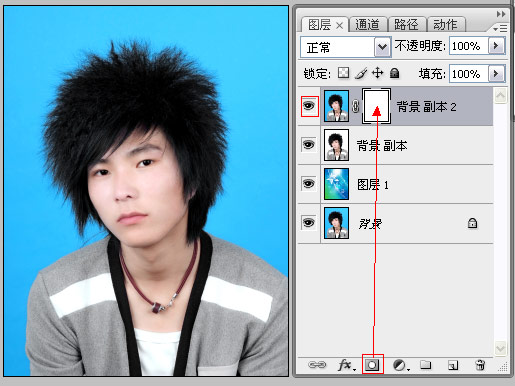Click the 填充 label
515x386 pixels.
click(x=432, y=73)
